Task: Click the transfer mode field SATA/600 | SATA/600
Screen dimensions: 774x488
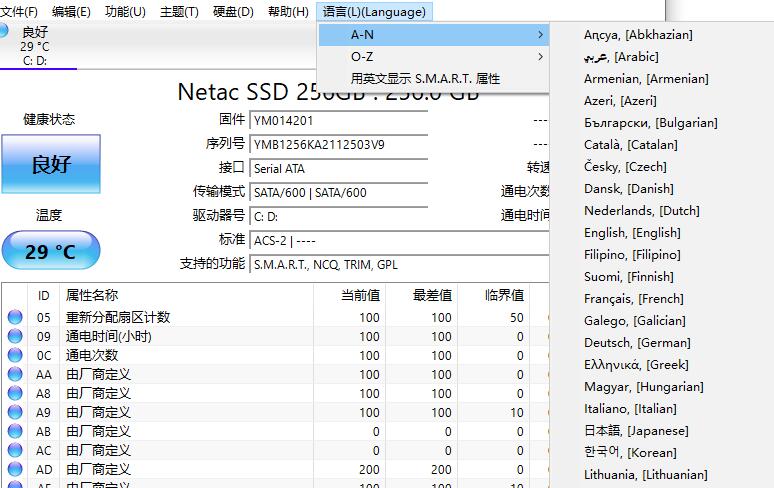Action: click(339, 192)
